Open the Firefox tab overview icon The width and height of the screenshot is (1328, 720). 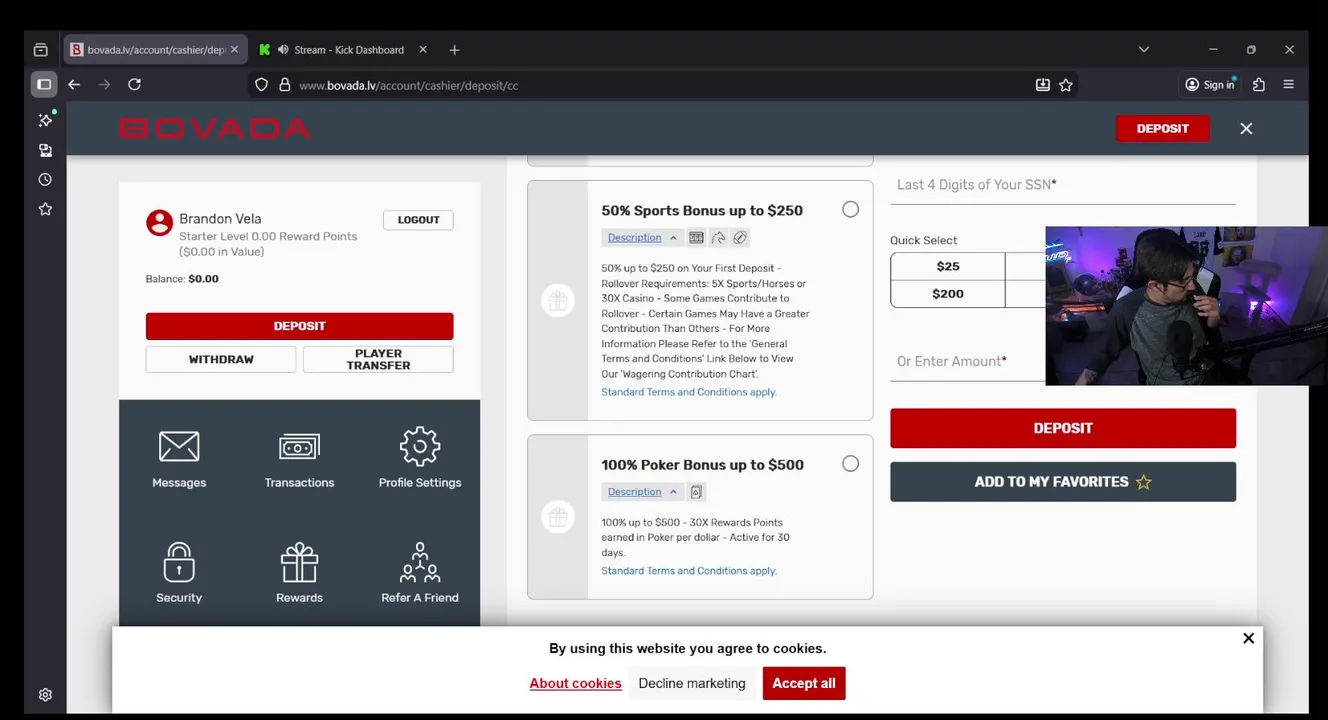click(41, 50)
